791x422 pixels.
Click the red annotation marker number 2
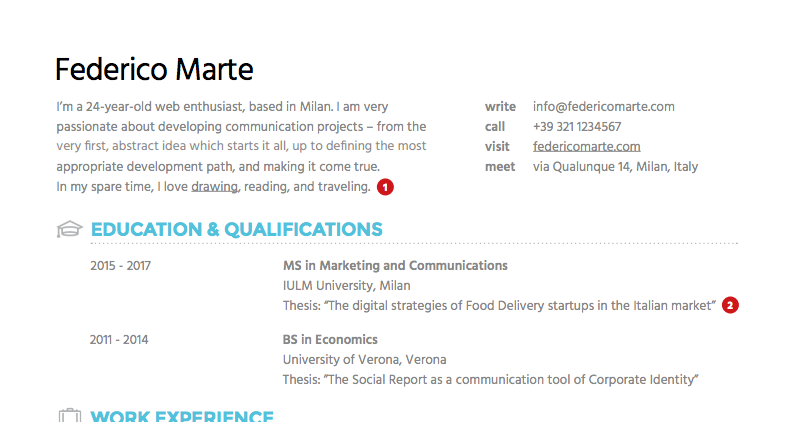click(730, 306)
